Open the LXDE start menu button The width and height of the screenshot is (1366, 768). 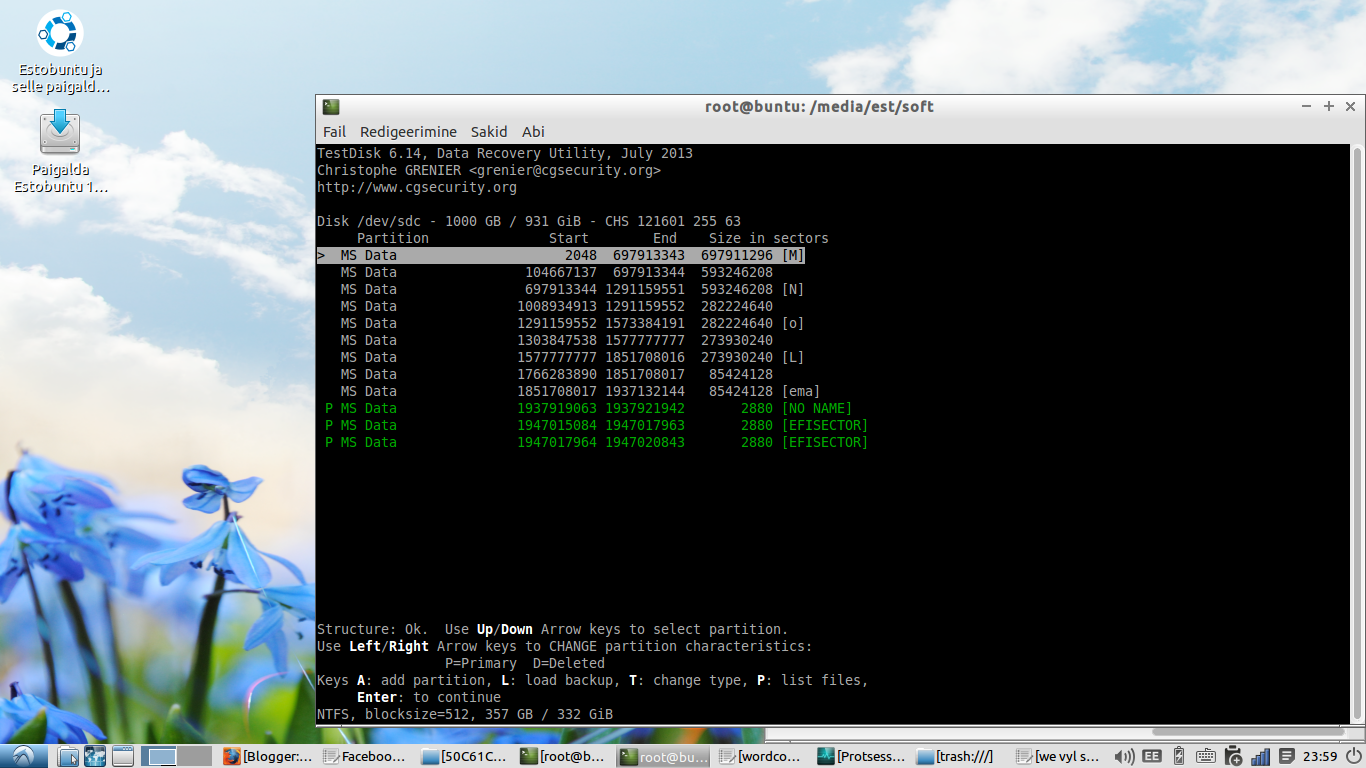pyautogui.click(x=24, y=756)
